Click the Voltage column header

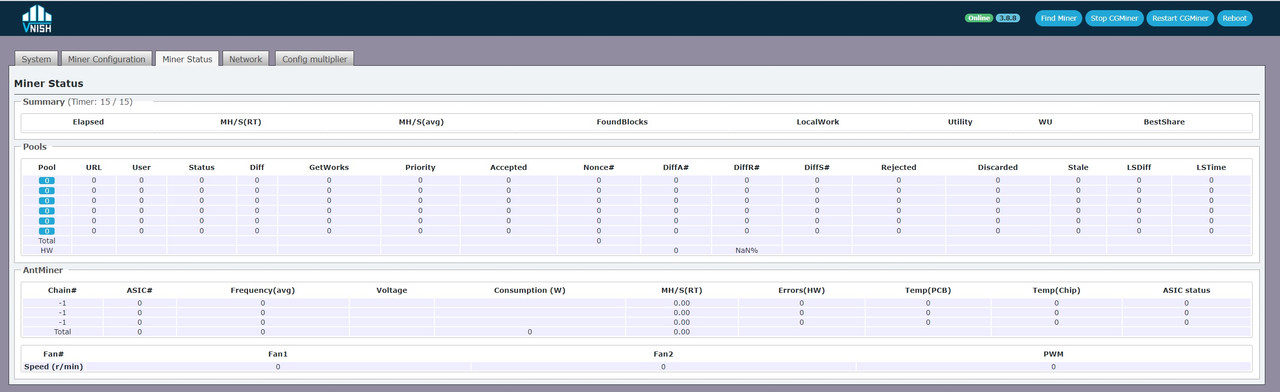pos(391,290)
